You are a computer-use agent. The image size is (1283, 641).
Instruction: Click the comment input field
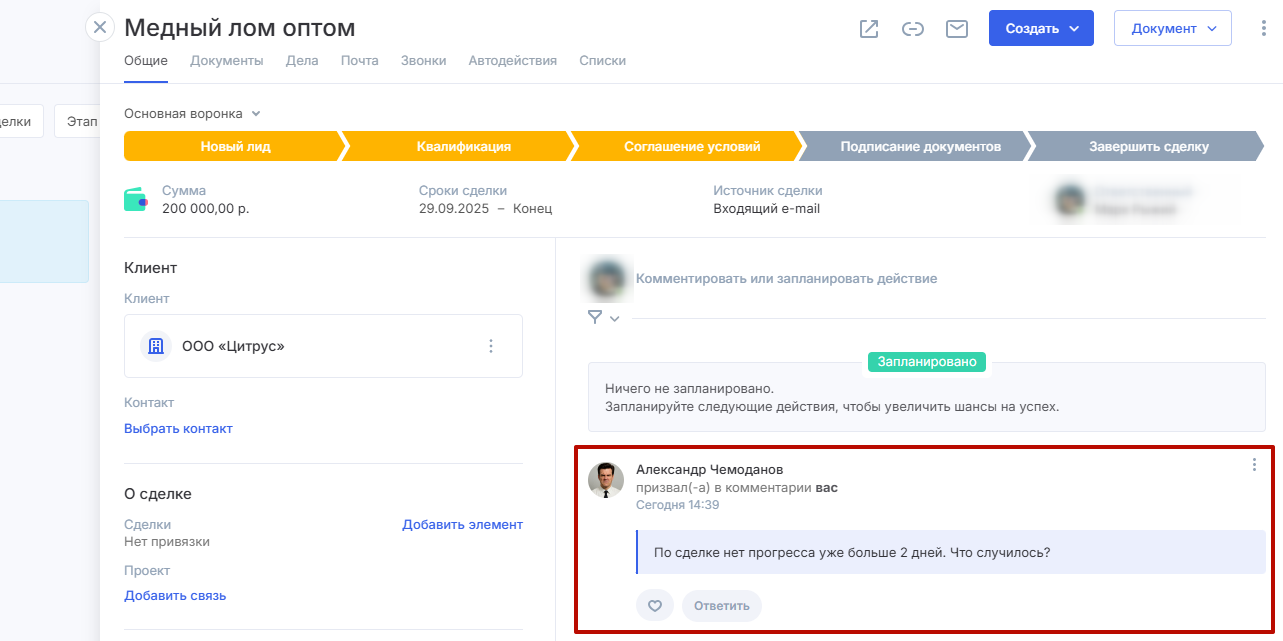[x=786, y=279]
